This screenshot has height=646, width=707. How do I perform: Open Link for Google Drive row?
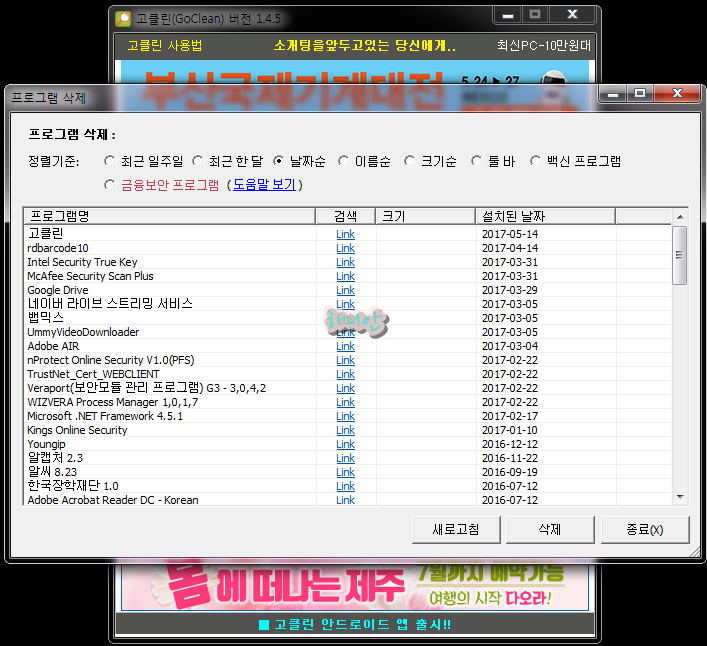click(x=345, y=290)
